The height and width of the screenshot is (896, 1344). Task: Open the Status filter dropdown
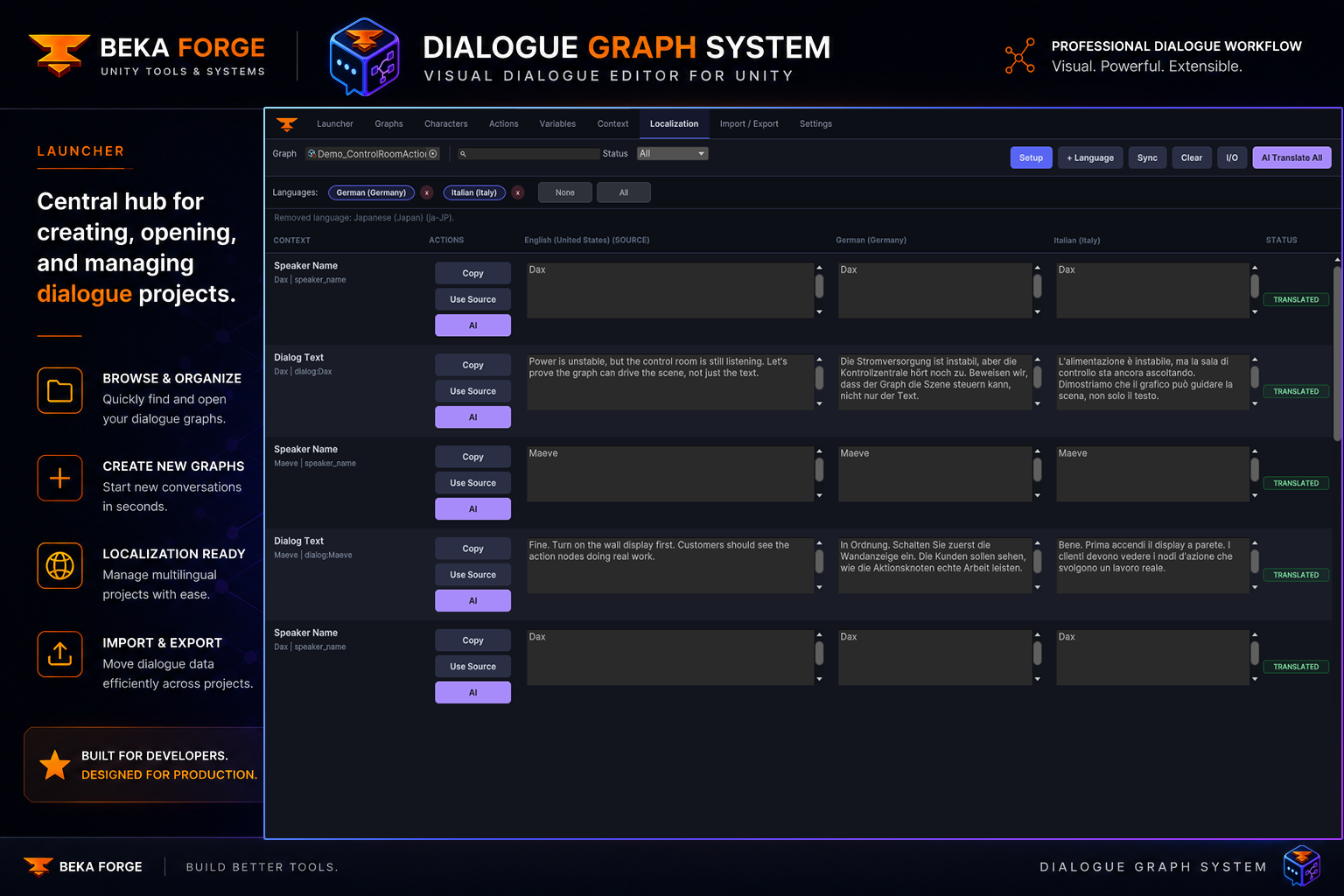672,153
